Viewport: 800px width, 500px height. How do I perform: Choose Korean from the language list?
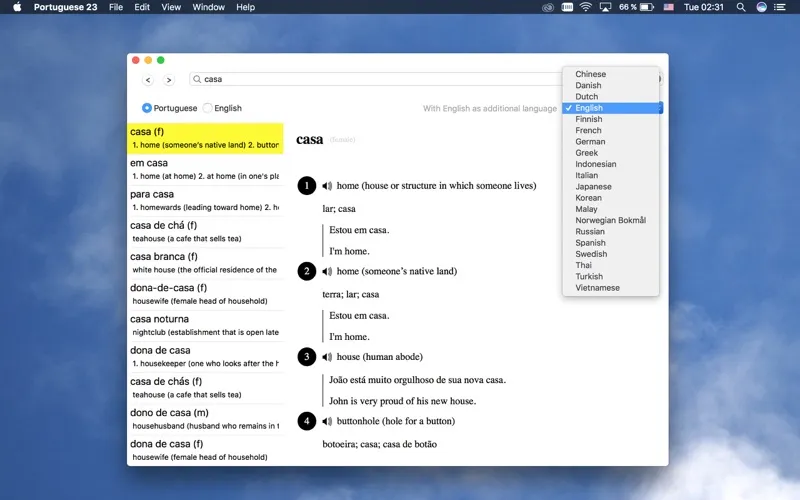(611, 198)
